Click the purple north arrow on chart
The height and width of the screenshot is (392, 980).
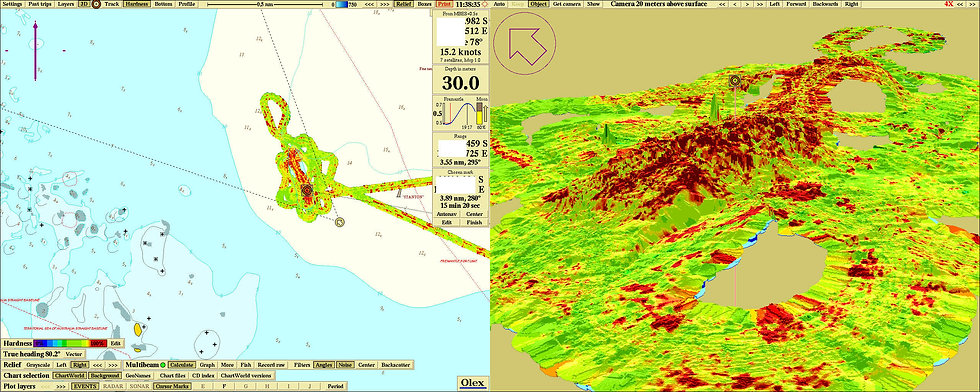tap(36, 50)
